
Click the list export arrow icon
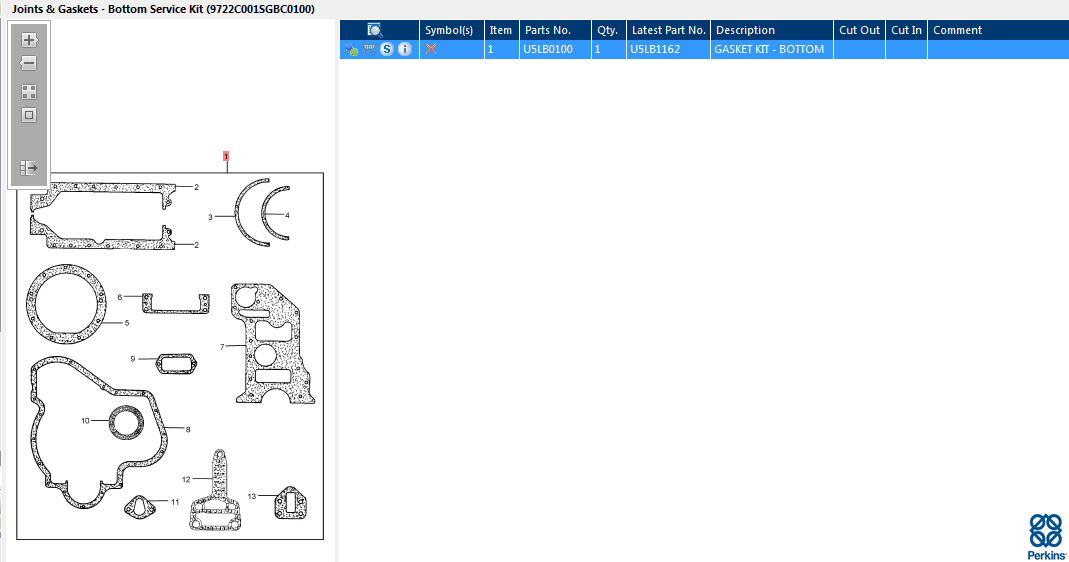(x=29, y=168)
